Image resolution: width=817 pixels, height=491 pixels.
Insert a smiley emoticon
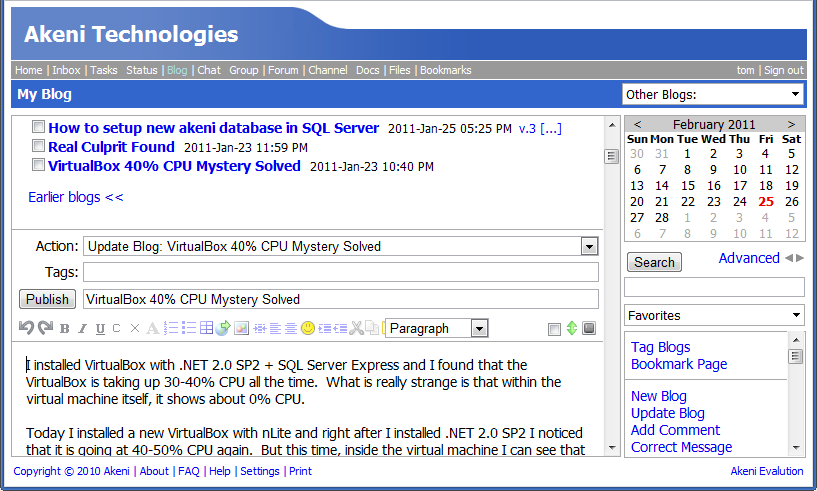(x=308, y=328)
